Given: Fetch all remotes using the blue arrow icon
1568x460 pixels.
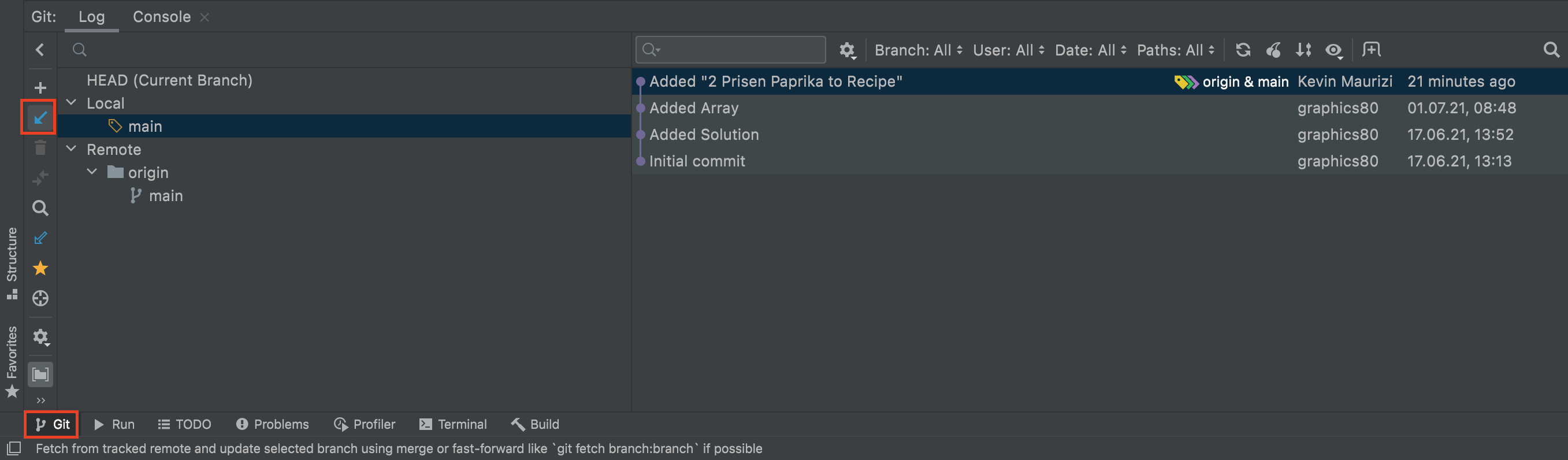Looking at the screenshot, I should click(40, 238).
